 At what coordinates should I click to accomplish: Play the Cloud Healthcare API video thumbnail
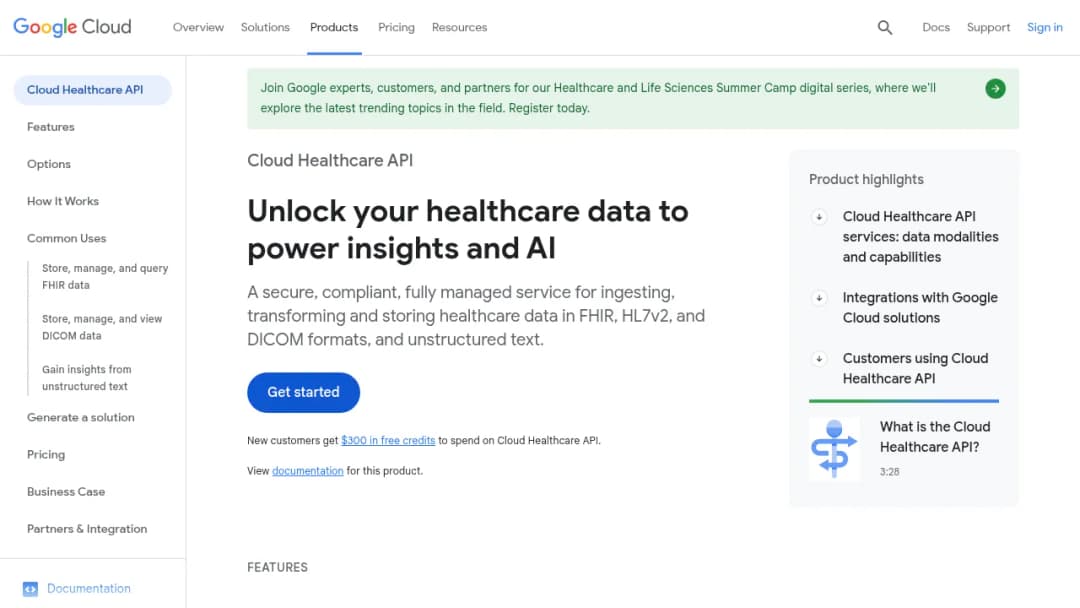coord(834,449)
